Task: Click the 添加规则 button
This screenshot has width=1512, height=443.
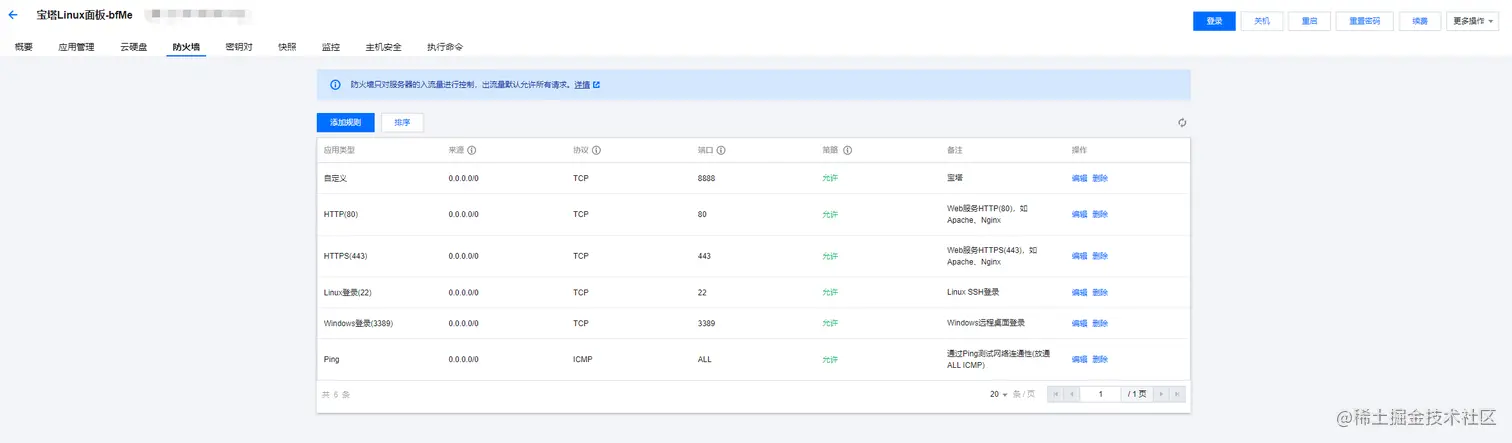Action: tap(346, 122)
